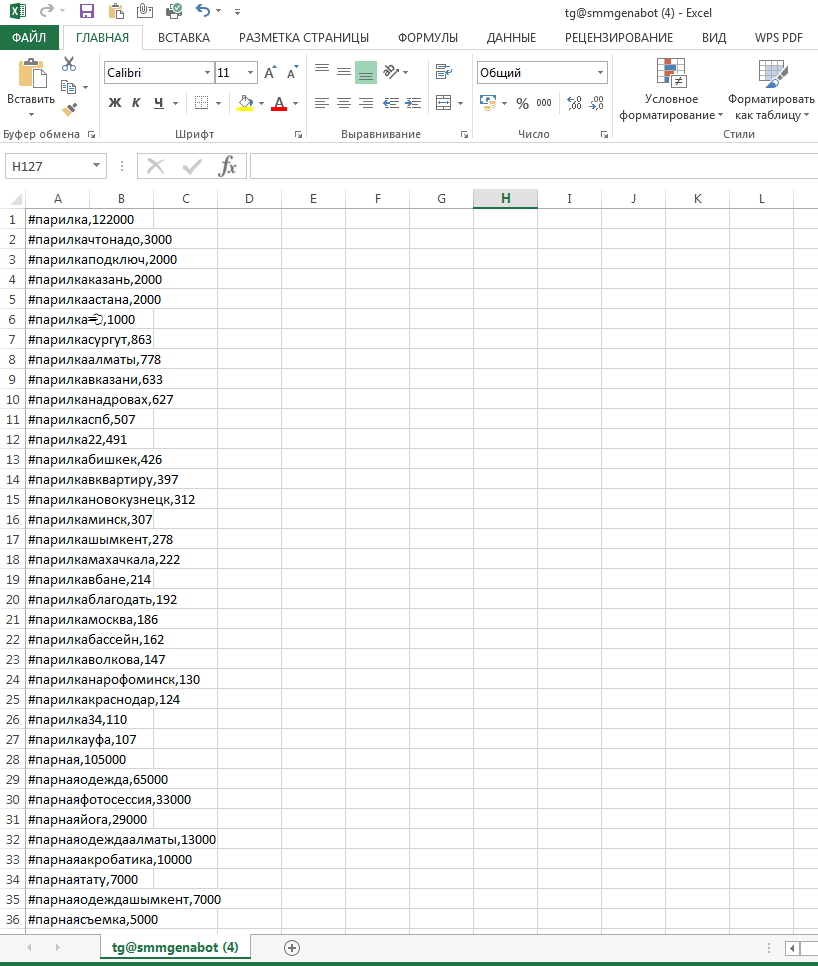Click the Orientation text rotation icon
The height and width of the screenshot is (966, 818).
coord(392,72)
